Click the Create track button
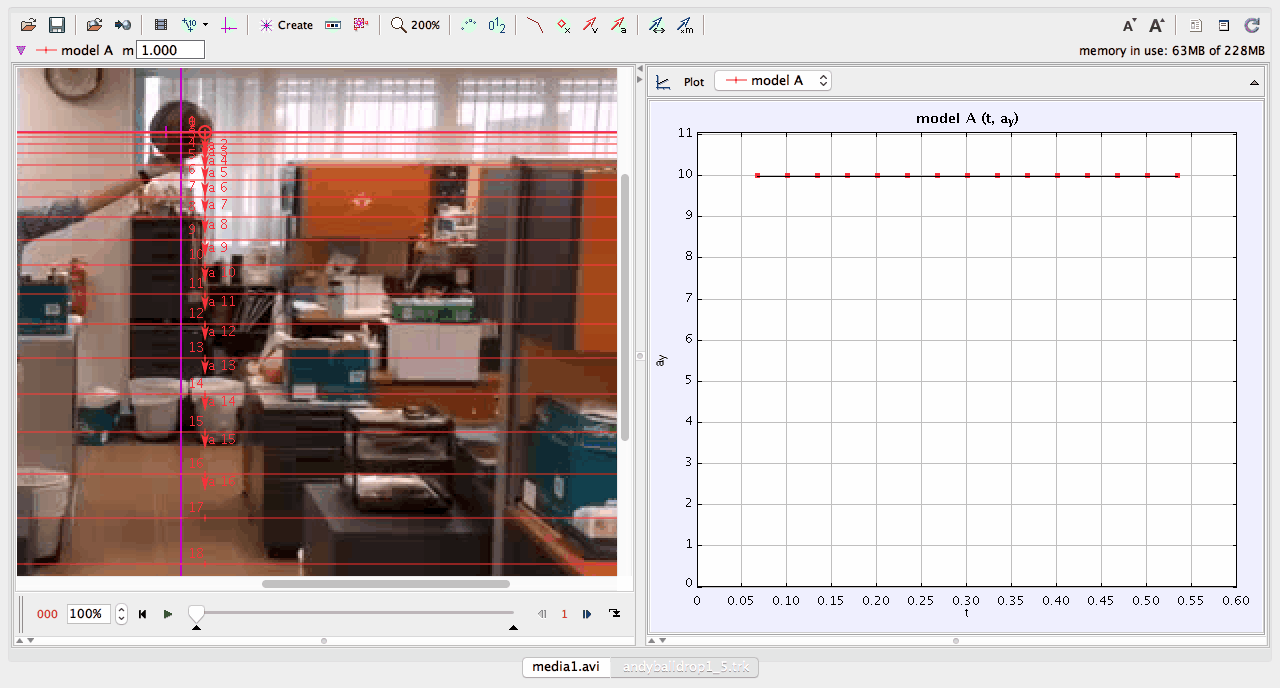 pos(286,25)
